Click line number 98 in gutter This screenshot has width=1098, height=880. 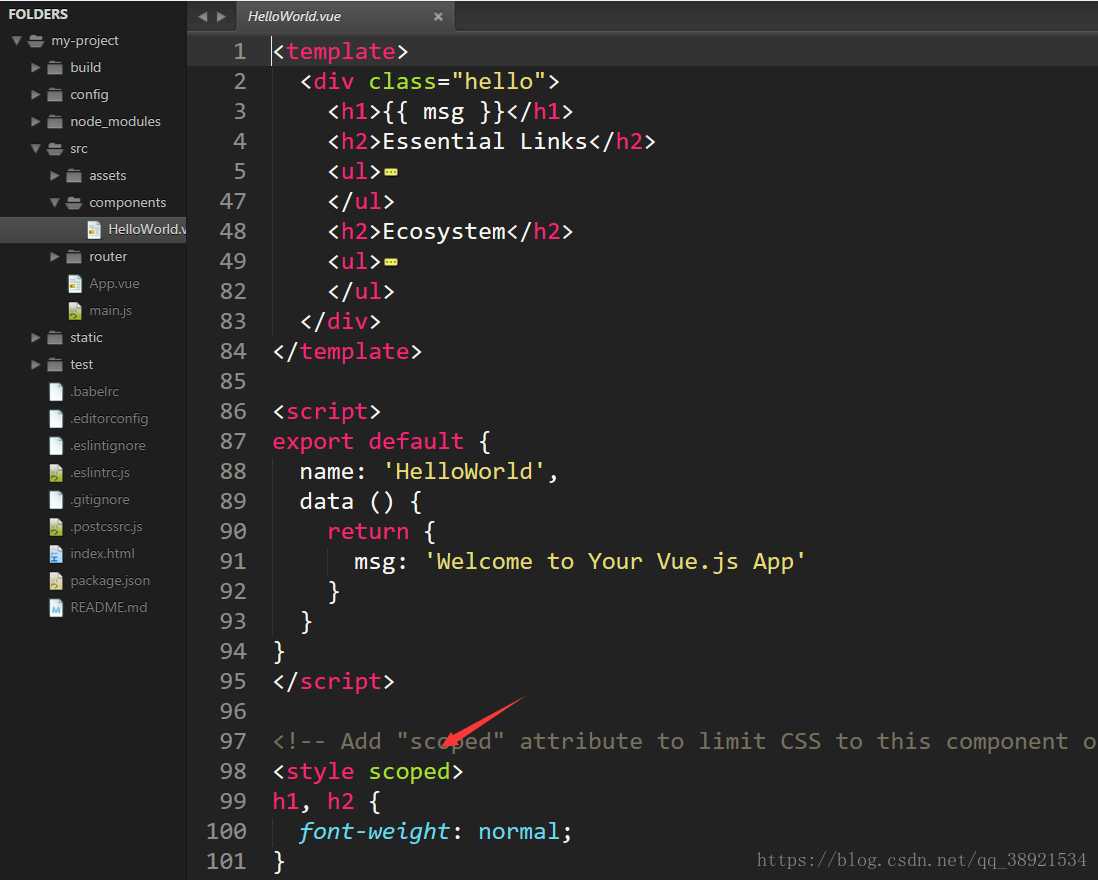pyautogui.click(x=232, y=771)
